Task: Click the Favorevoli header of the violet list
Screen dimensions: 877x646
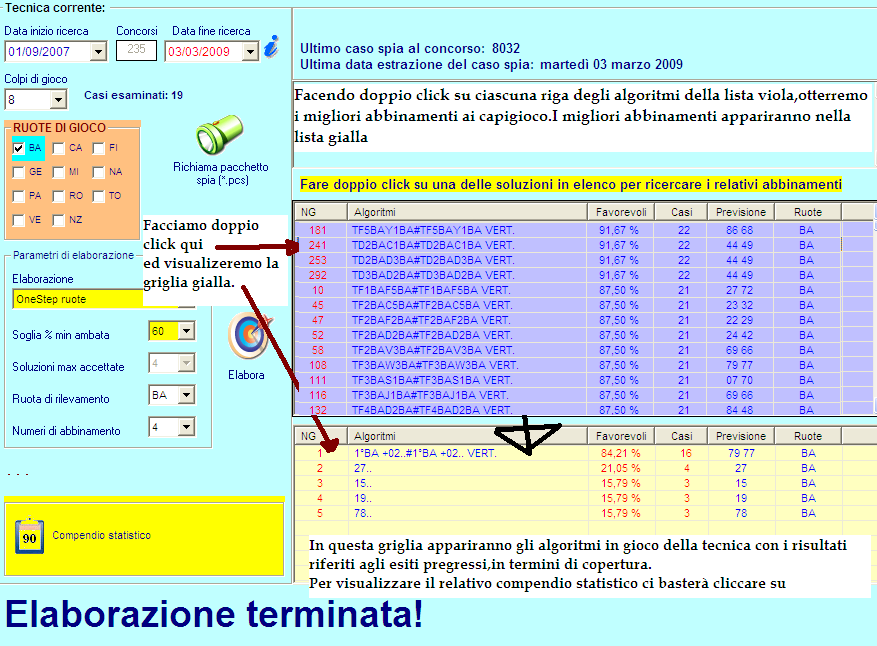Action: [x=621, y=212]
